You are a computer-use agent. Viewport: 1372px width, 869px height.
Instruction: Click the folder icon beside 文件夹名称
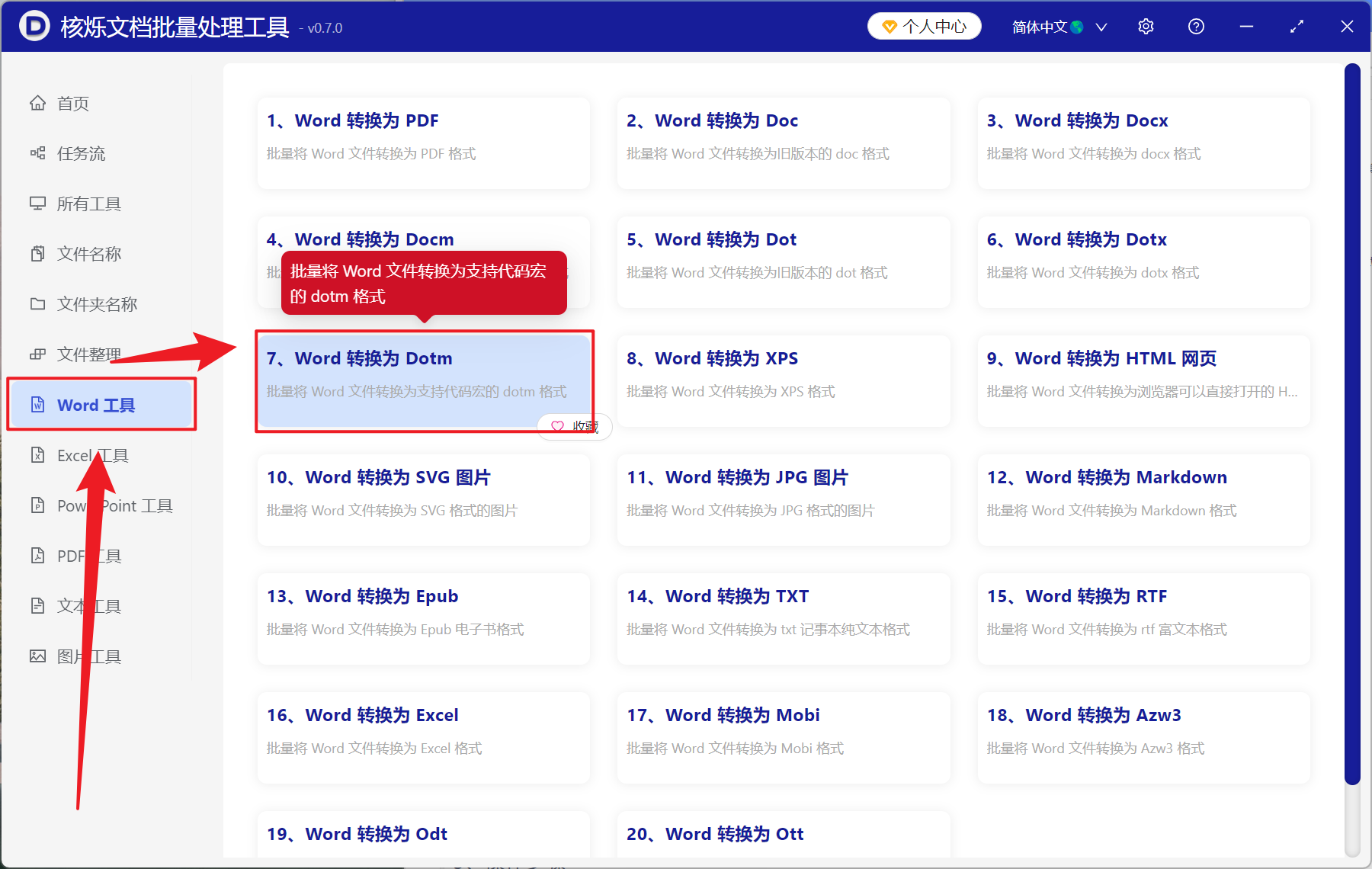pos(37,304)
